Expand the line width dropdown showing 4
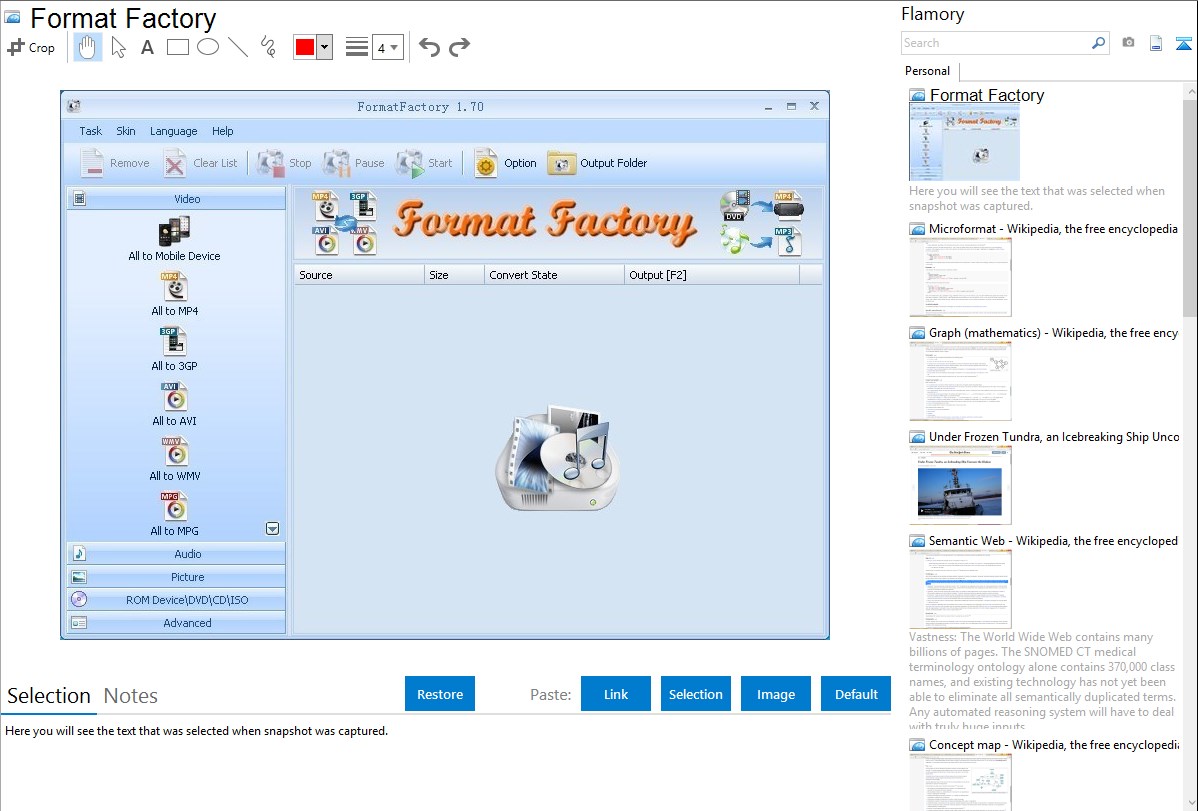The width and height of the screenshot is (1198, 811). [x=387, y=47]
